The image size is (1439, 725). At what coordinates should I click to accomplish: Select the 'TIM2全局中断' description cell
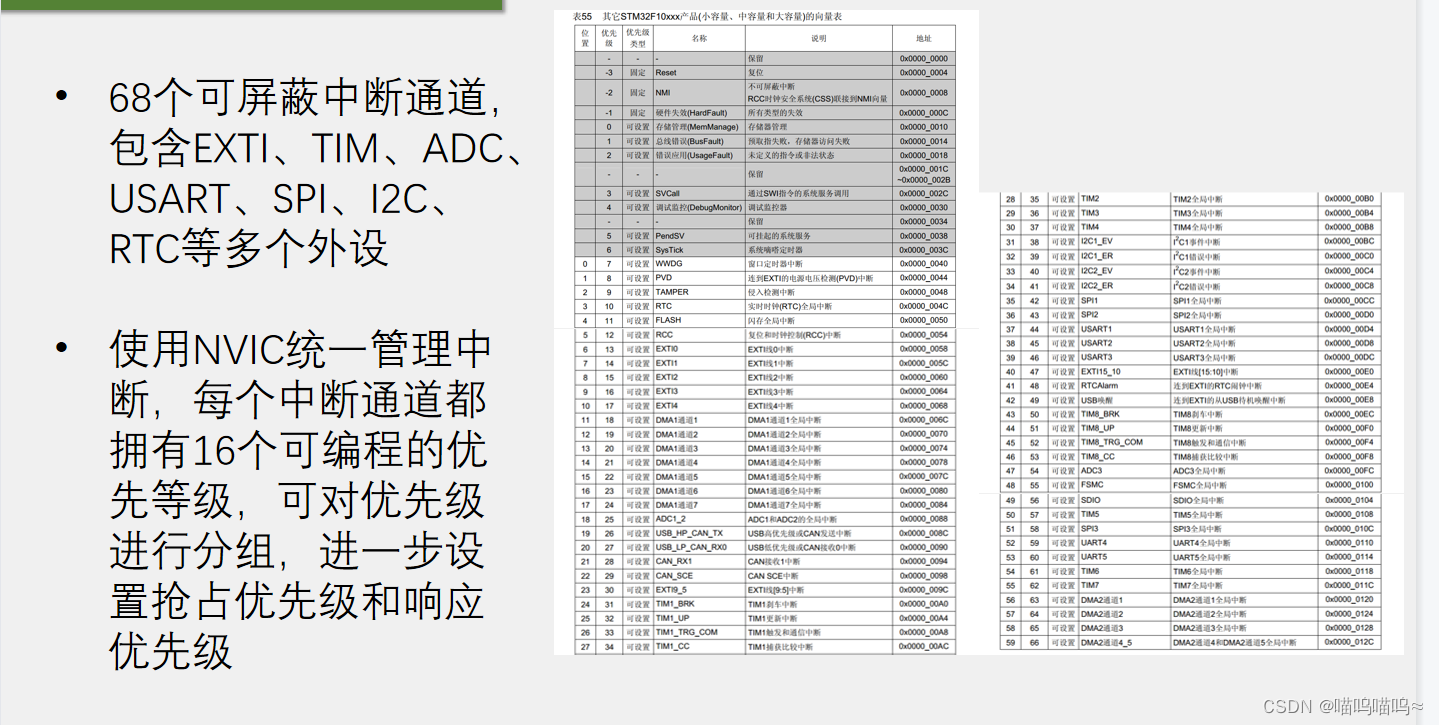tap(1245, 199)
